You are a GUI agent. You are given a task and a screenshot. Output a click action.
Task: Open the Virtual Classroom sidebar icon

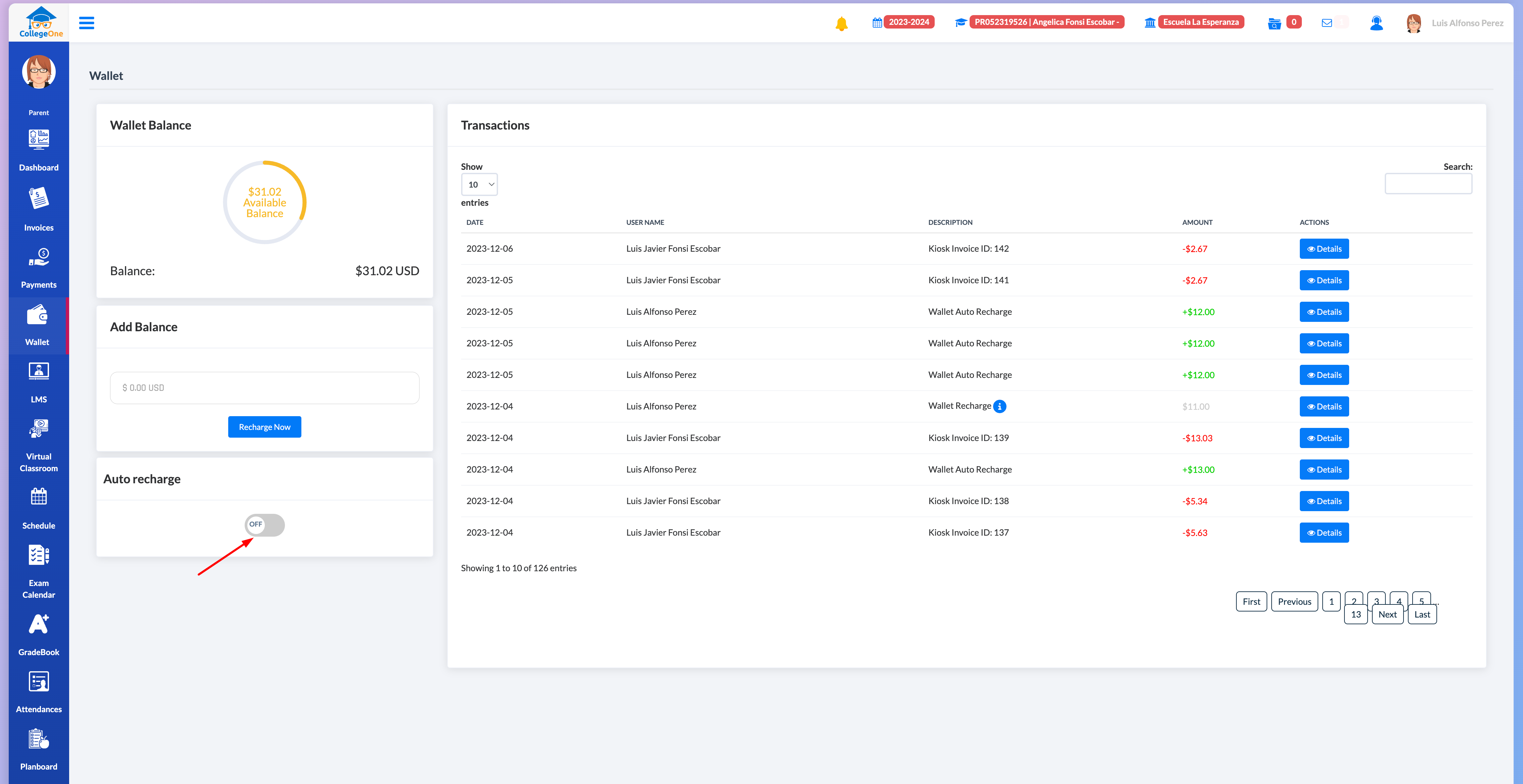(x=39, y=429)
